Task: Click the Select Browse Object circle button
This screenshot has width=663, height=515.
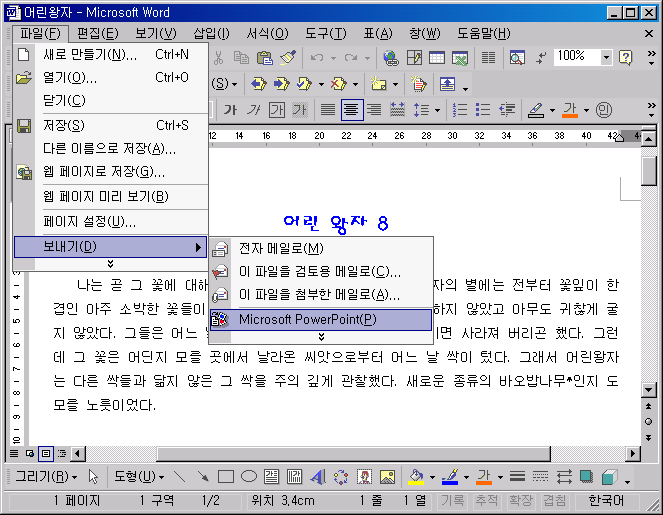Action: point(649,422)
